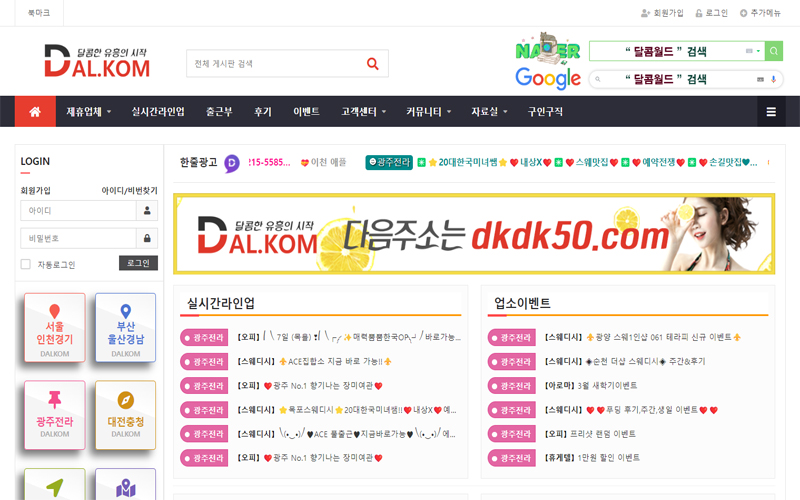800x500 pixels.
Task: Click the dark 로그인 button
Action: click(138, 263)
